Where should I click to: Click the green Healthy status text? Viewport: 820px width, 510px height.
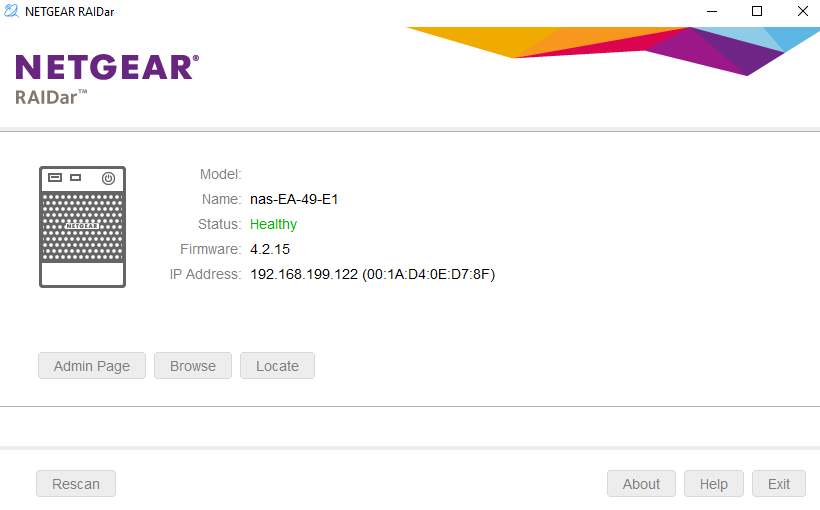273,224
